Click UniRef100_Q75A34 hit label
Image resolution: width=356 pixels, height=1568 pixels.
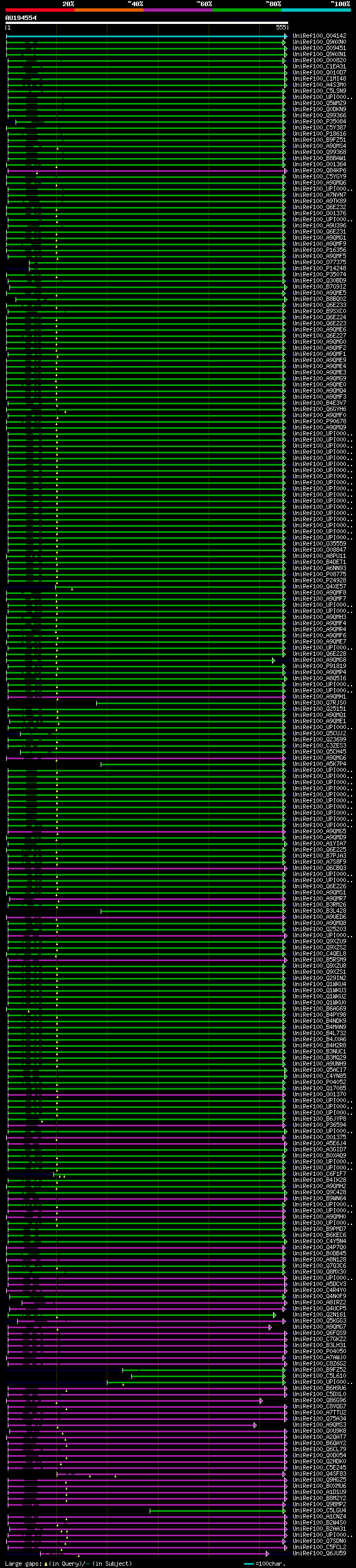click(x=319, y=1419)
